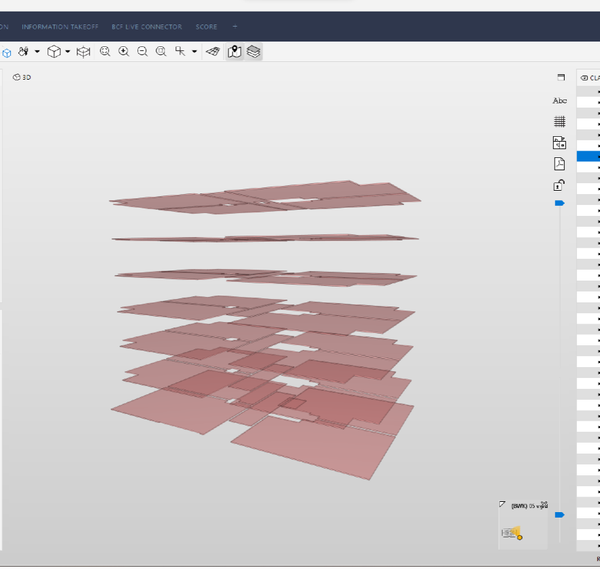600x570 pixels.
Task: Click the zoom out magnifier icon
Action: click(143, 52)
